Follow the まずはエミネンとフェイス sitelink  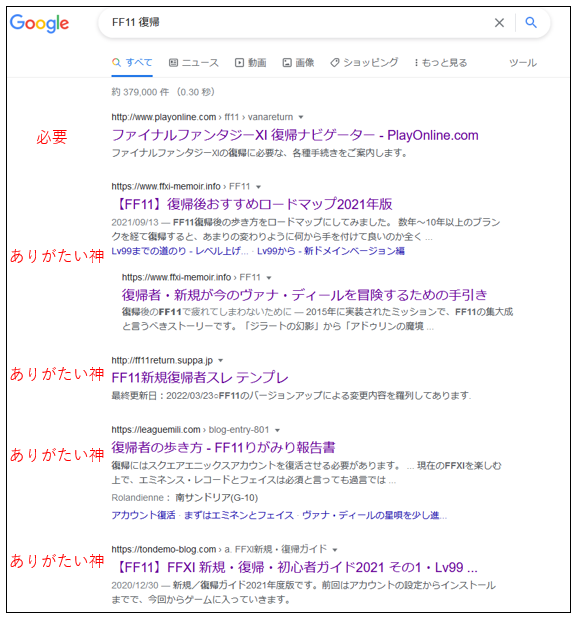click(239, 515)
